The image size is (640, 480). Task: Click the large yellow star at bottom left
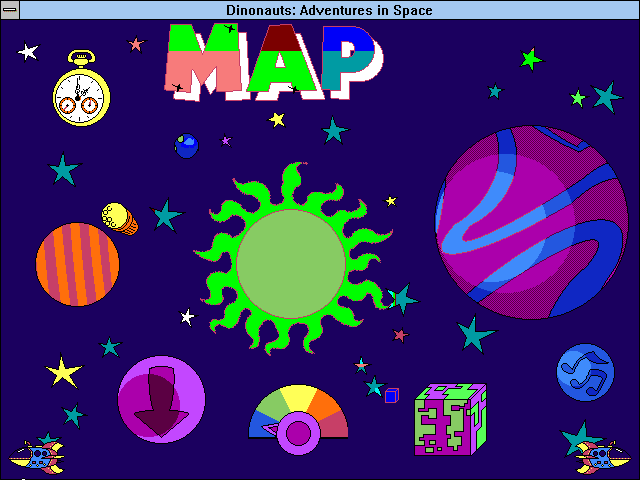pos(63,373)
